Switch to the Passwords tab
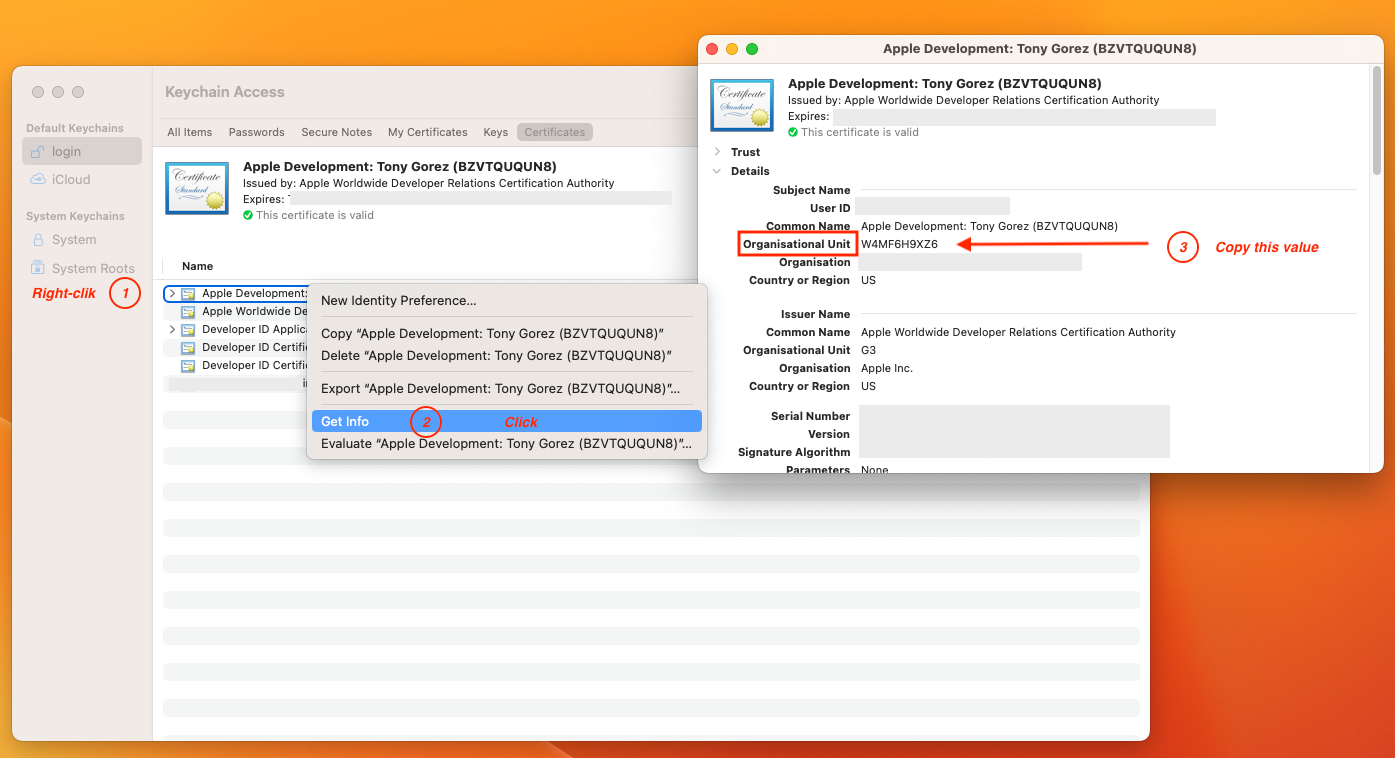This screenshot has height=758, width=1395. [x=256, y=131]
